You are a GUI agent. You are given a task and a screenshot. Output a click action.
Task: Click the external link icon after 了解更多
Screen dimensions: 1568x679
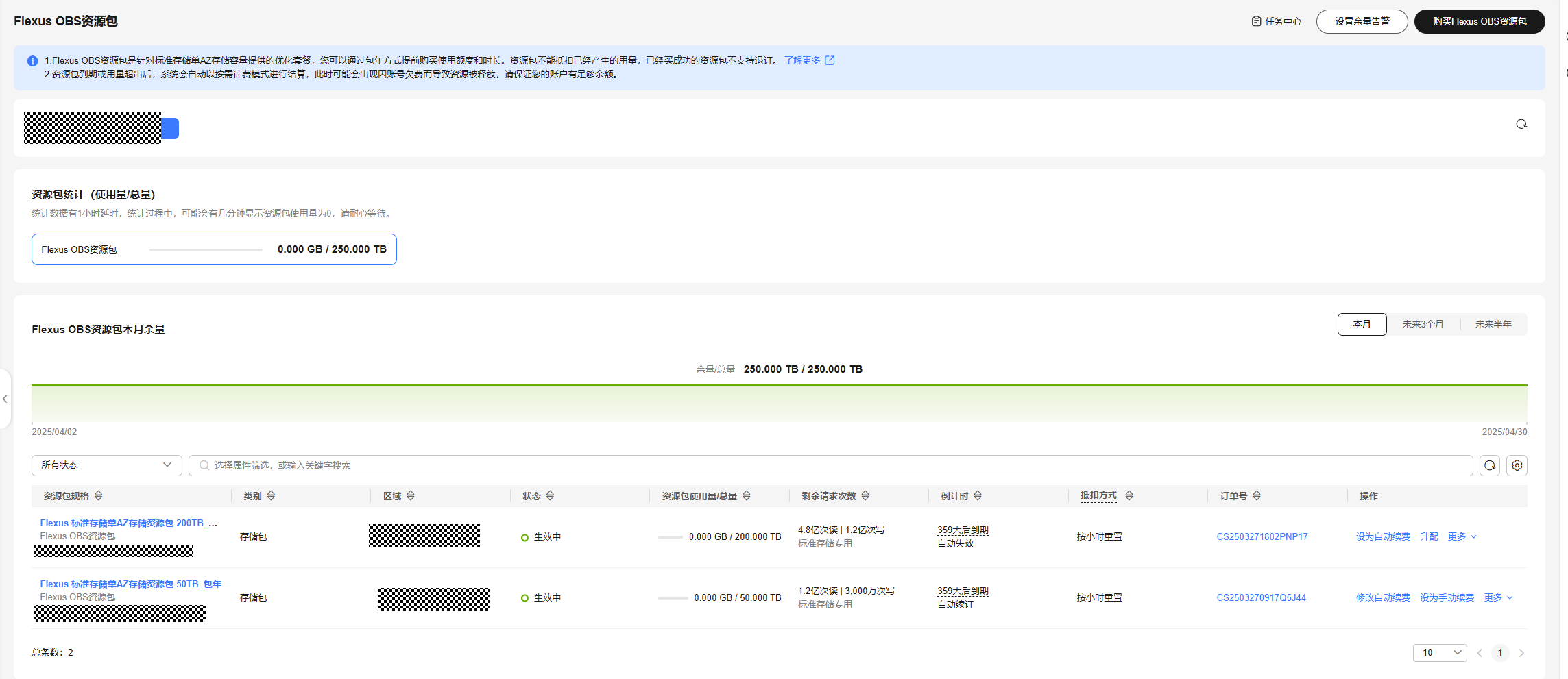point(830,60)
